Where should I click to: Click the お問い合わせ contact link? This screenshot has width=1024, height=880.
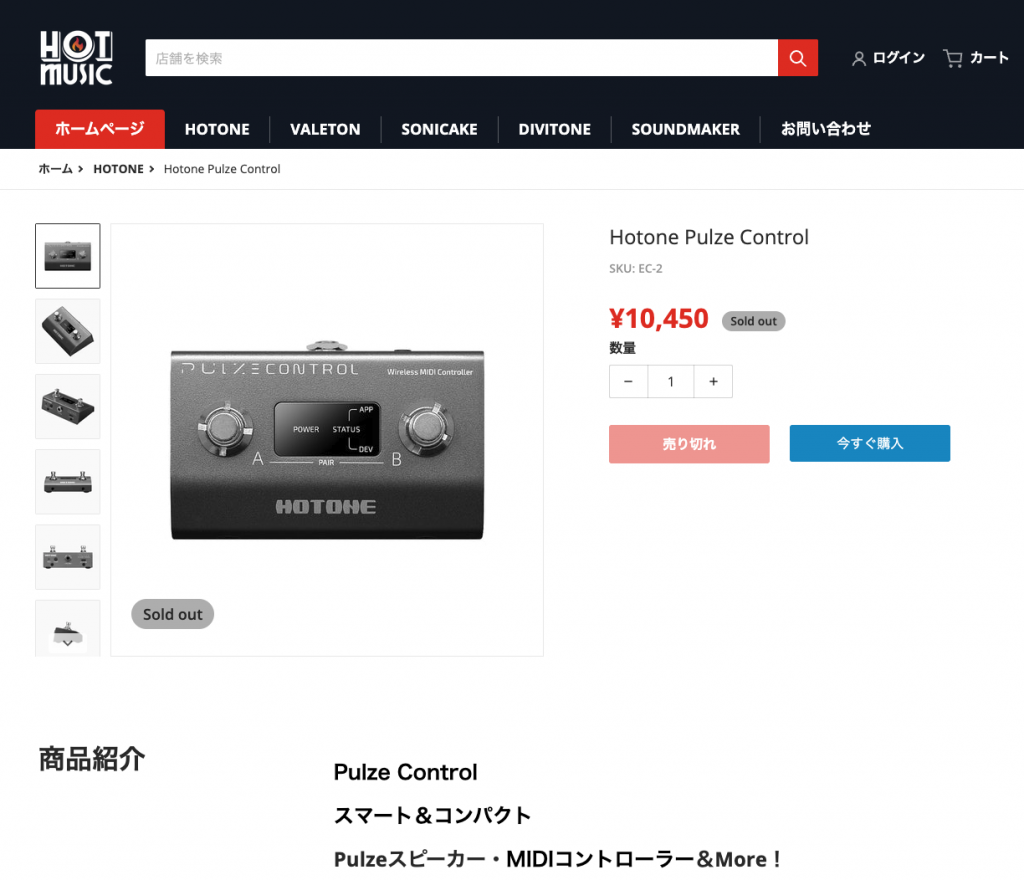pyautogui.click(x=825, y=129)
